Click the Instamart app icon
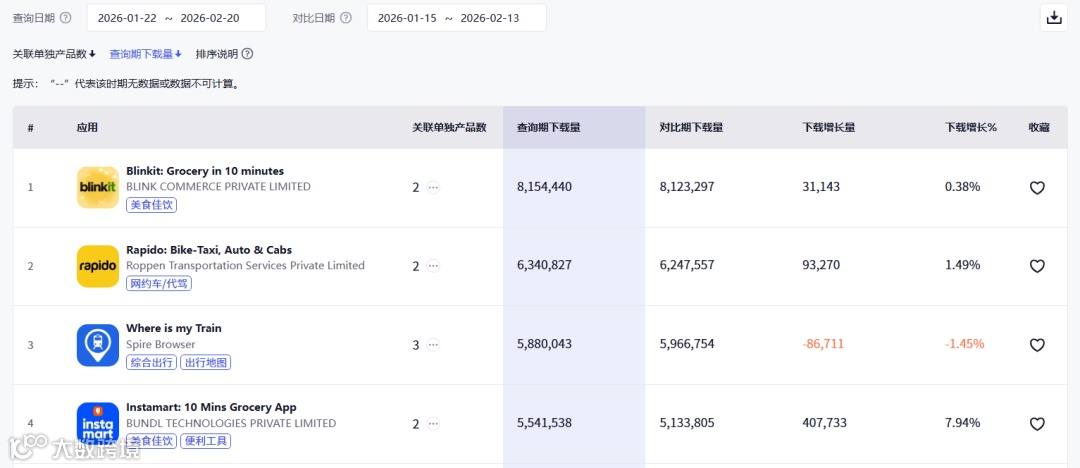 (x=98, y=423)
